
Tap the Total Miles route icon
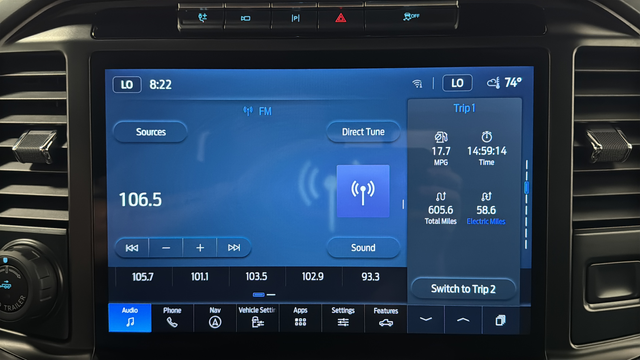440,197
